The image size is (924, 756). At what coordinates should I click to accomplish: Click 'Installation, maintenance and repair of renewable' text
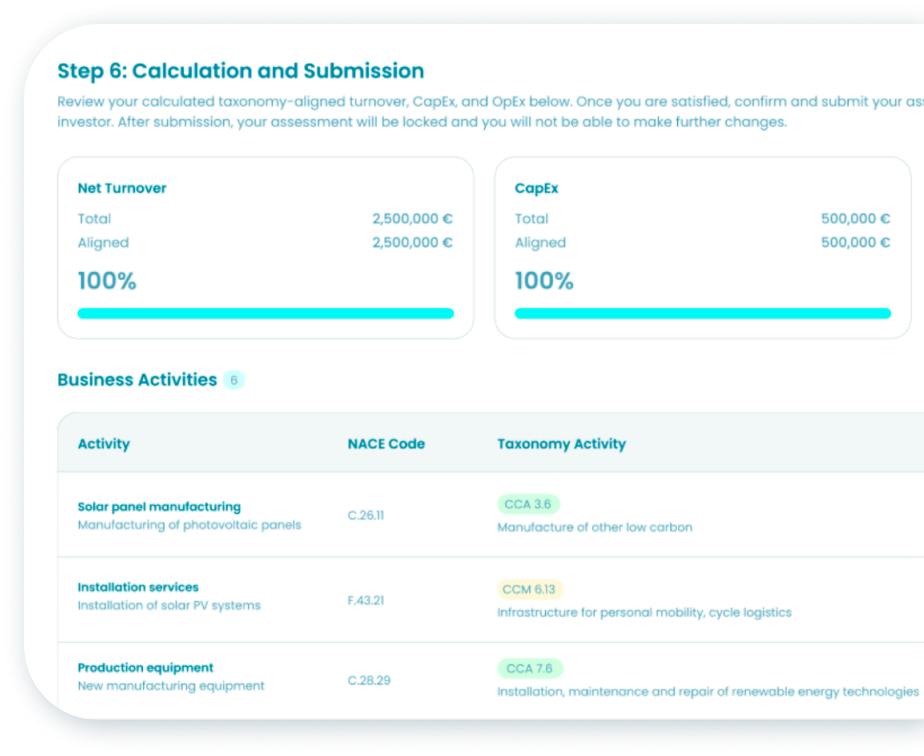click(x=646, y=692)
